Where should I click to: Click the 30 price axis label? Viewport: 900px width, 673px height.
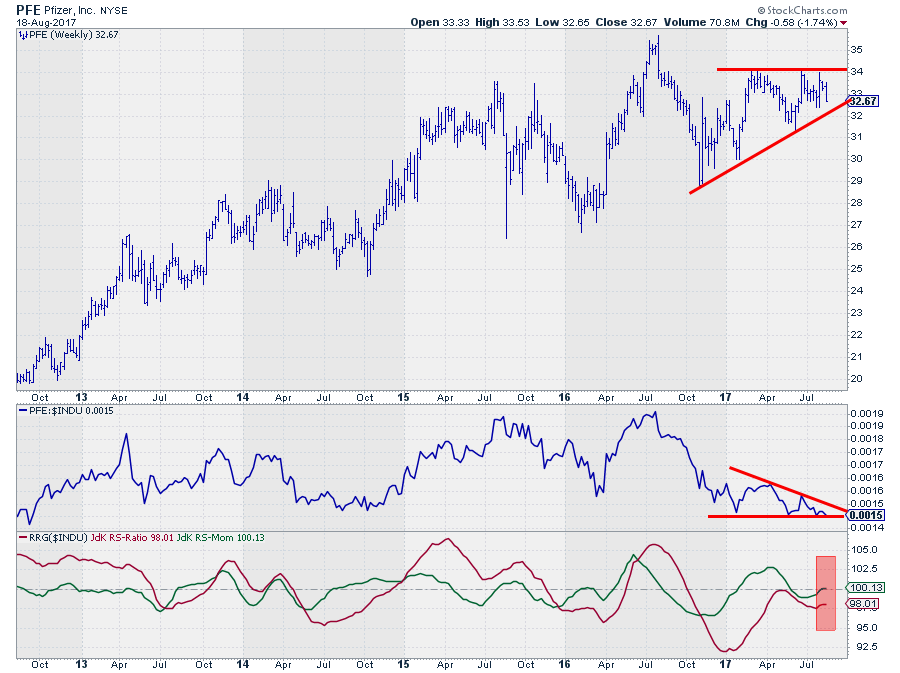(856, 159)
